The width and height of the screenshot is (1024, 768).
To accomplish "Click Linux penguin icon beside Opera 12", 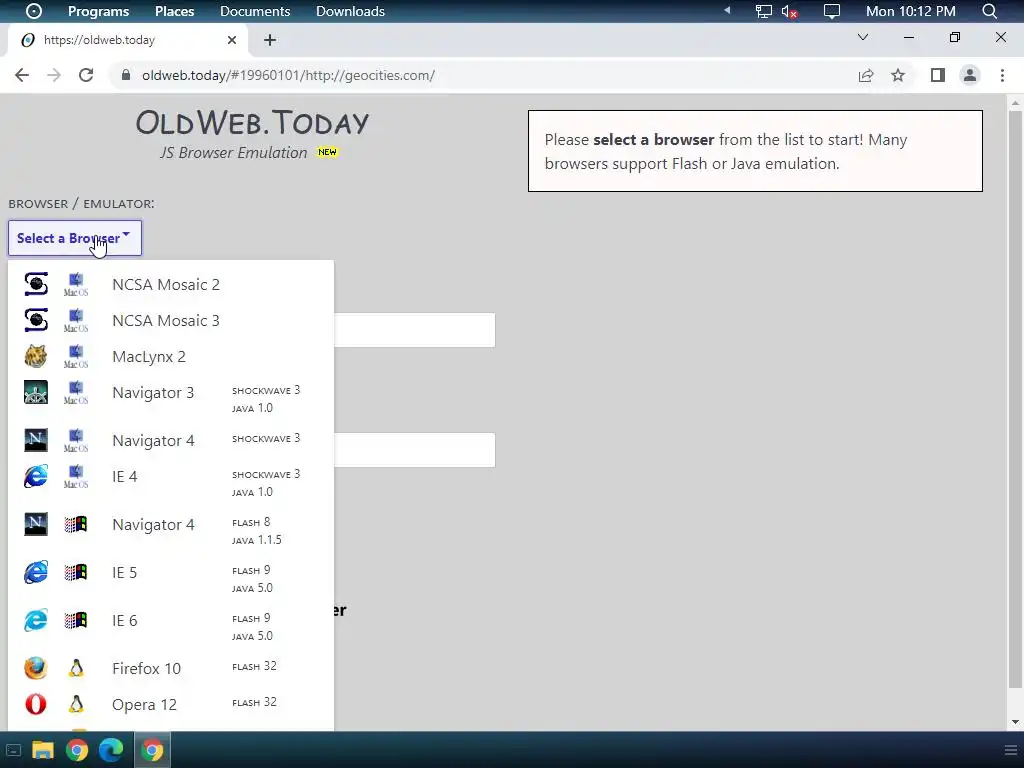I will pos(76,704).
